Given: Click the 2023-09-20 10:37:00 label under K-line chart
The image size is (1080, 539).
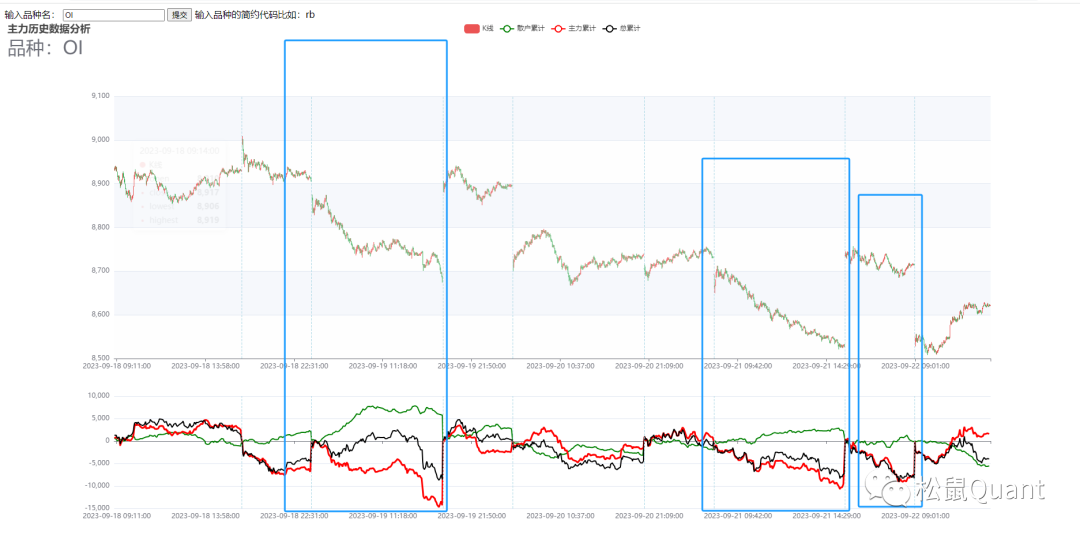Looking at the screenshot, I should click(x=560, y=366).
